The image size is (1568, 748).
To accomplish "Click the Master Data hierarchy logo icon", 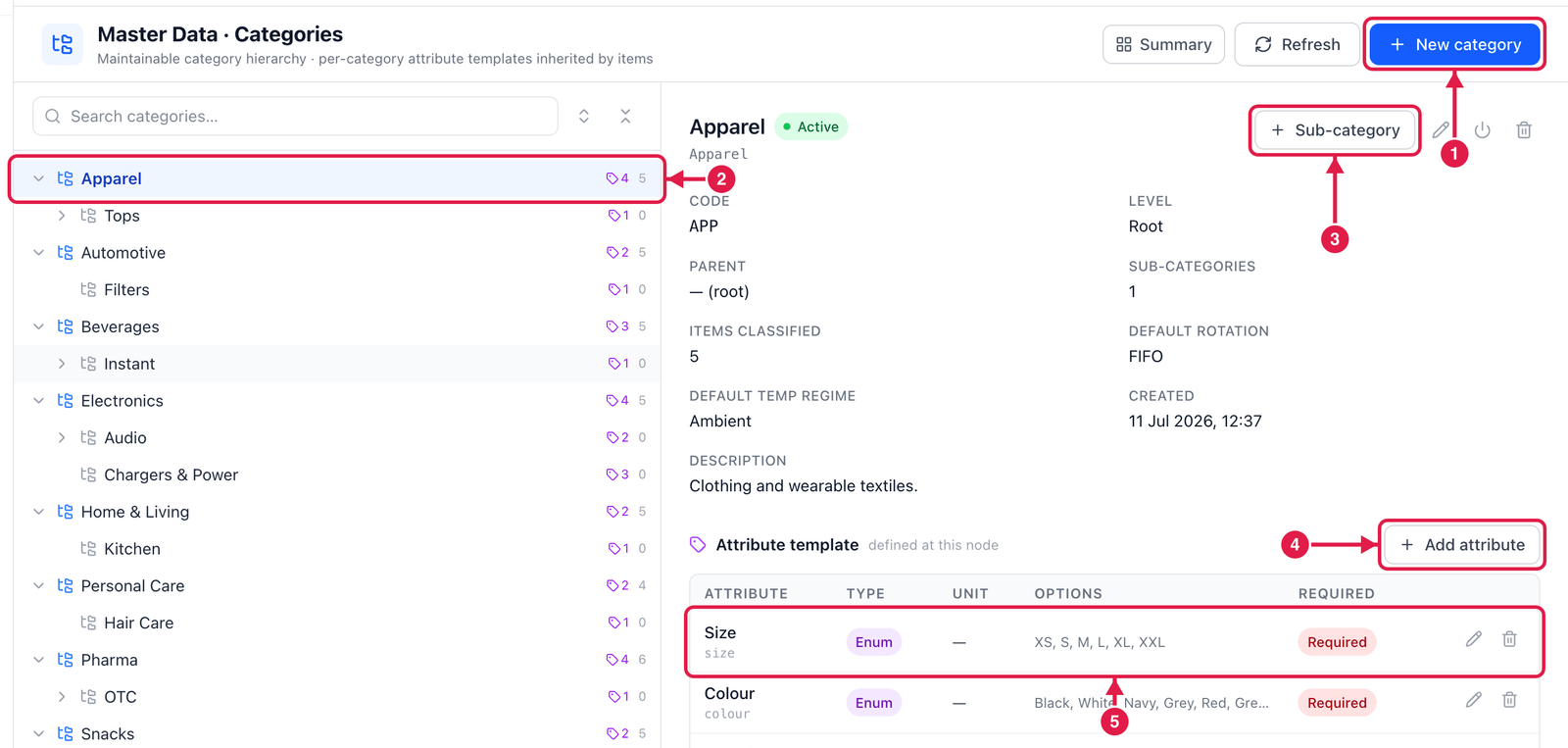I will click(x=62, y=44).
